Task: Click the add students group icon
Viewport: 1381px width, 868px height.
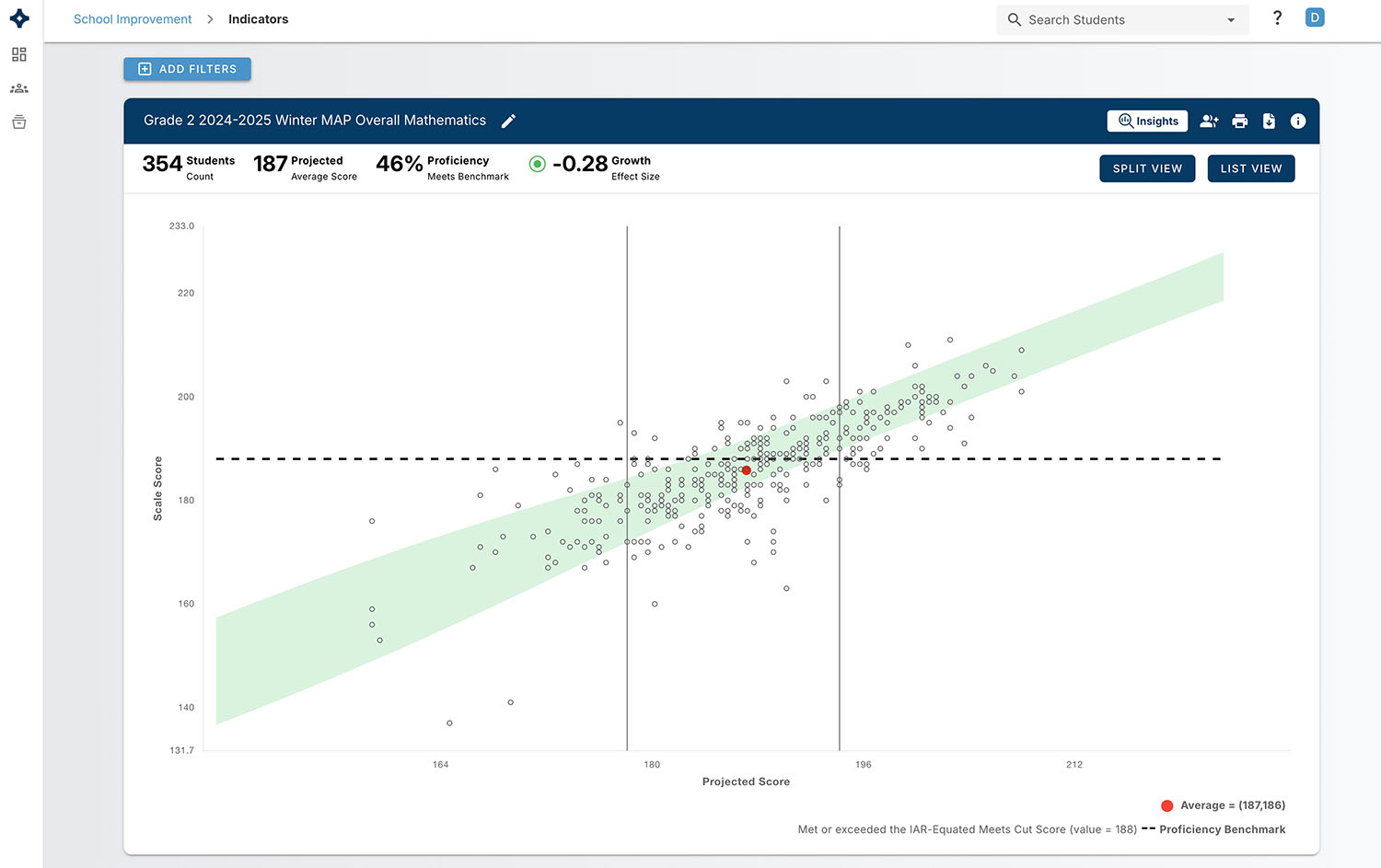Action: [1210, 121]
